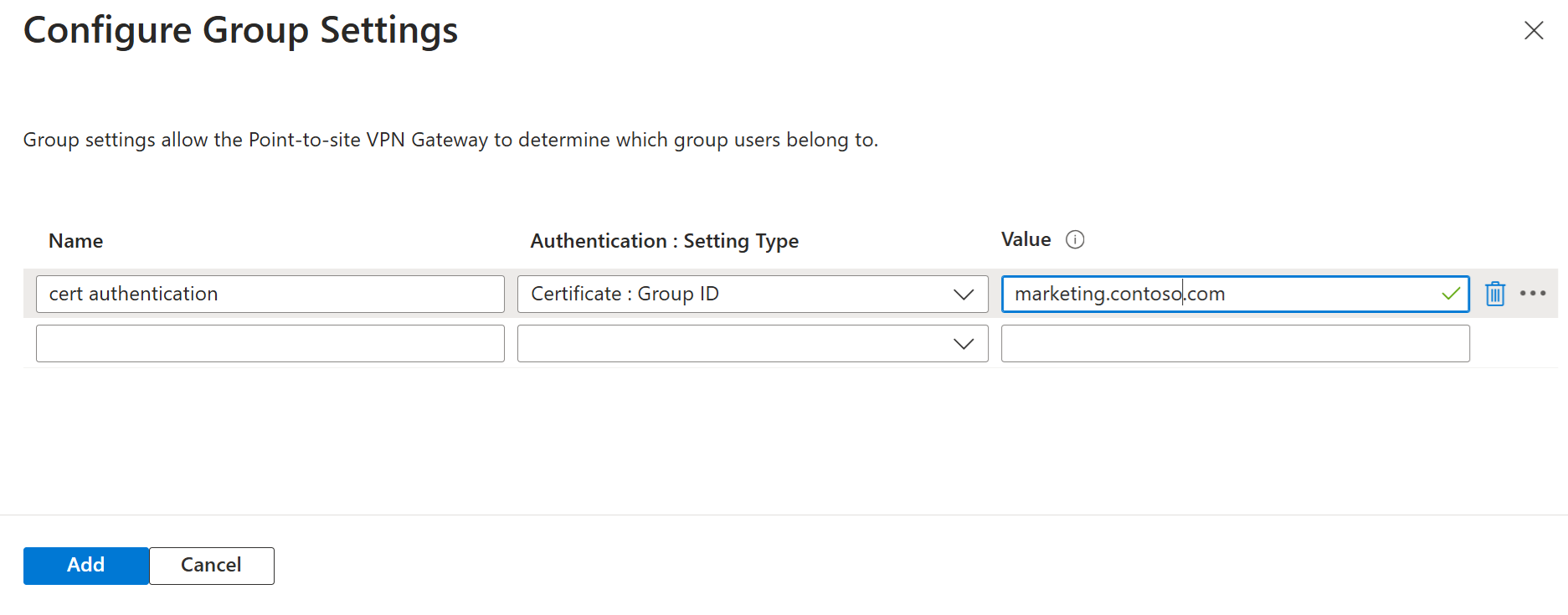
Task: Click the empty Name field in second row
Action: click(270, 344)
